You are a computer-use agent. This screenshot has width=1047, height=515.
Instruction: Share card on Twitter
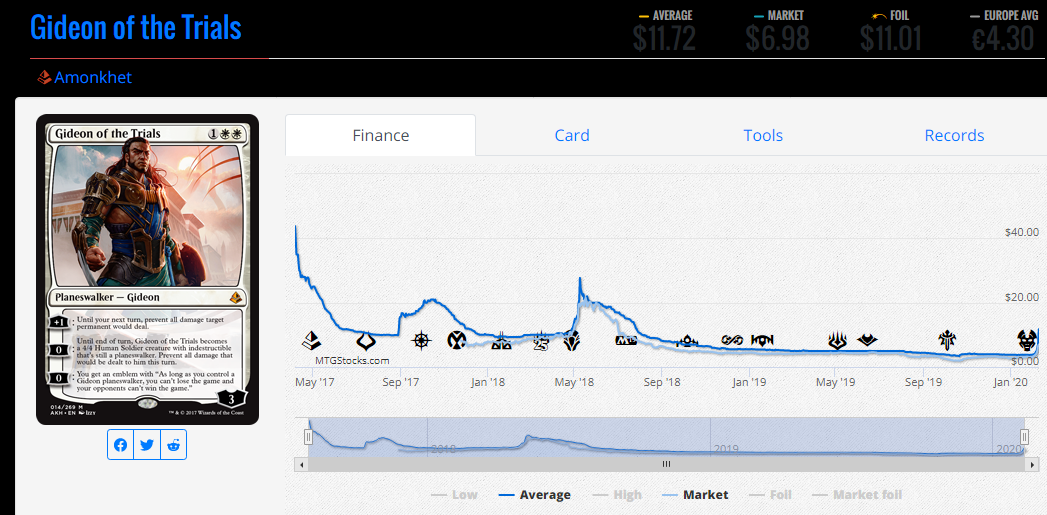point(147,445)
